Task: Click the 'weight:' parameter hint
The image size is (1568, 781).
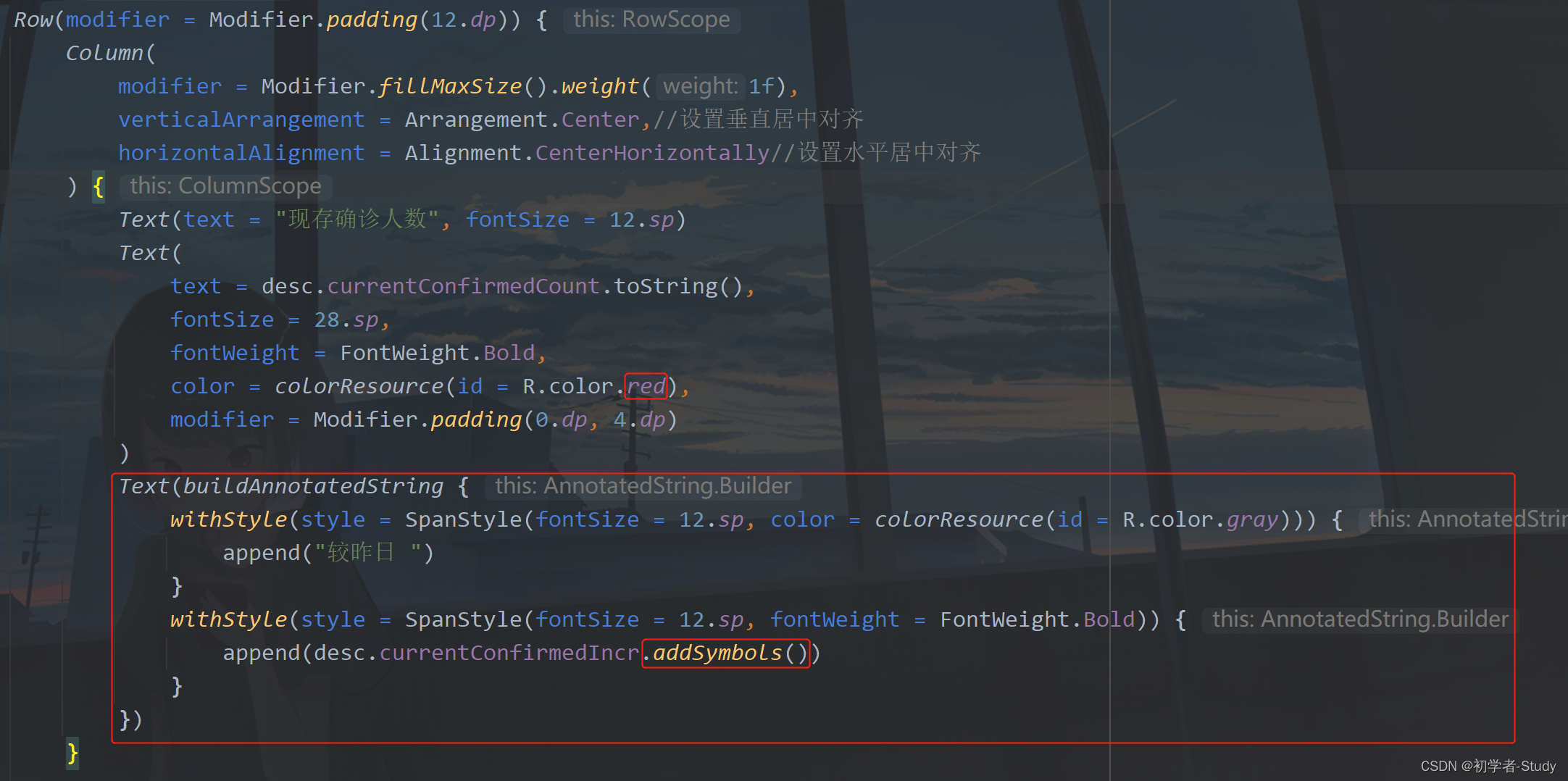Action: coord(700,86)
